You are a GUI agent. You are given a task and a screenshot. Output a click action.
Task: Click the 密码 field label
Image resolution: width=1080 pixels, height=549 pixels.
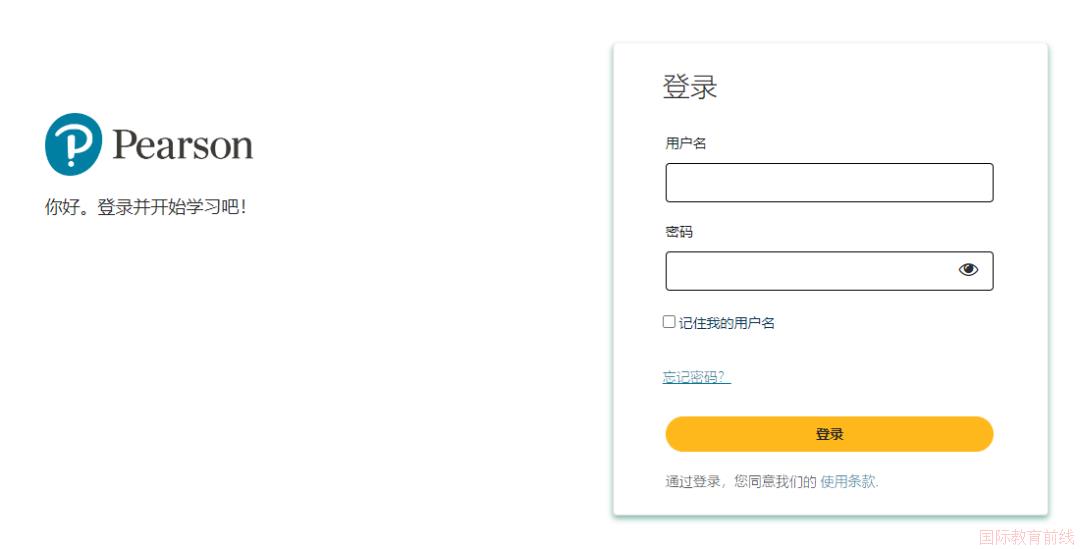click(678, 231)
